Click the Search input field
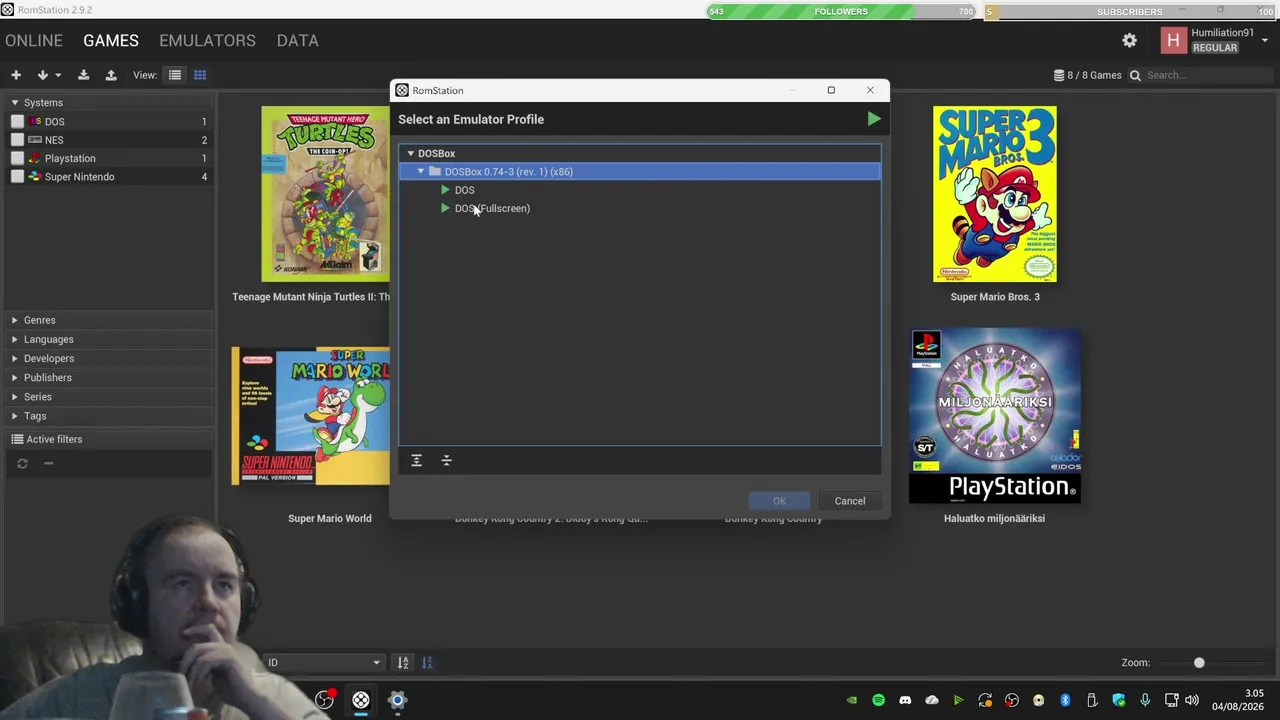Screen dimensions: 1280x720 (1208, 75)
